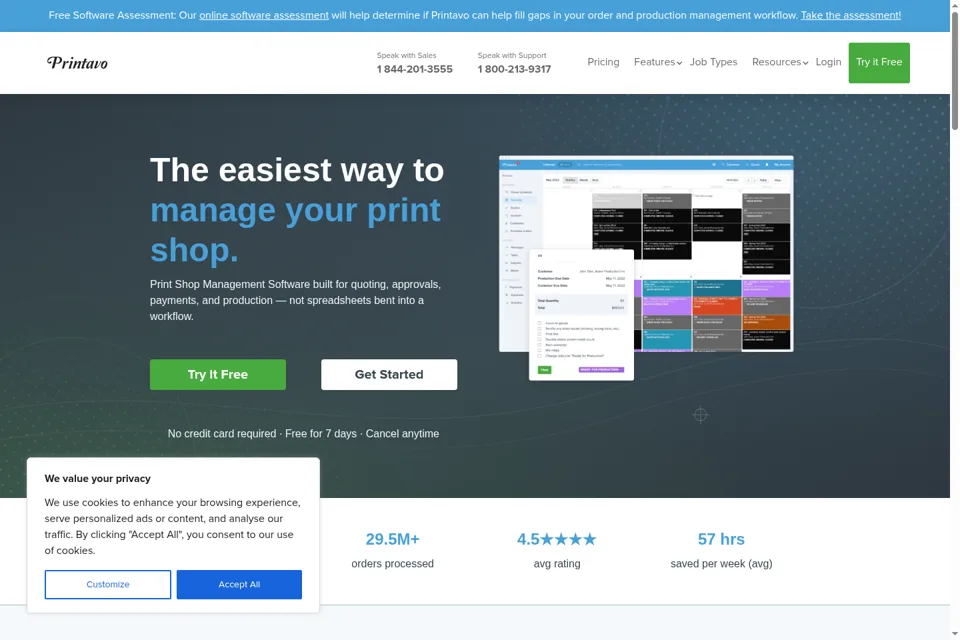Expand the Resources menu
Viewport: 960px width, 640px height.
779,62
